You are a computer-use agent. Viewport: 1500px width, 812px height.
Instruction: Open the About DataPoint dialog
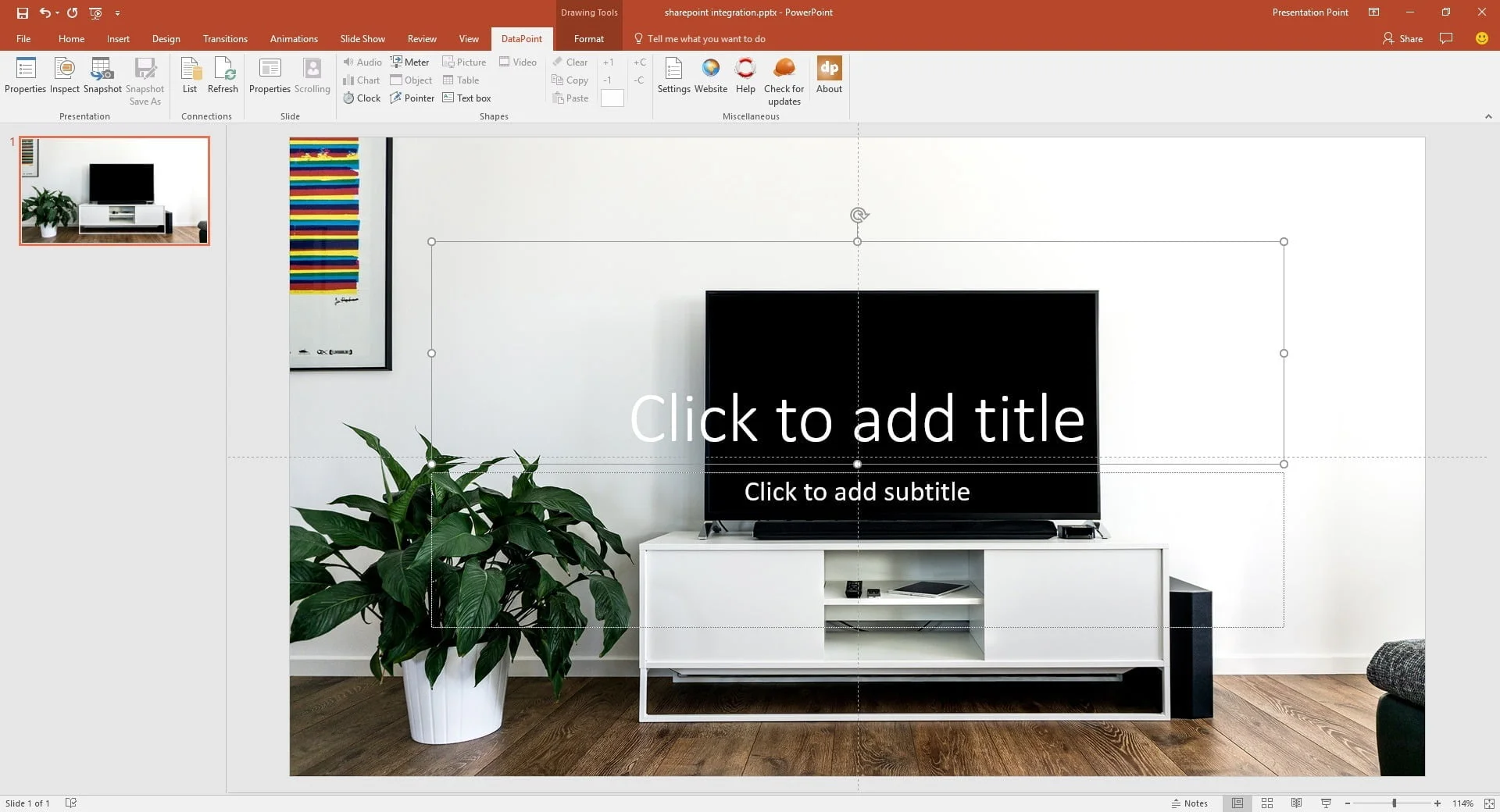(828, 76)
